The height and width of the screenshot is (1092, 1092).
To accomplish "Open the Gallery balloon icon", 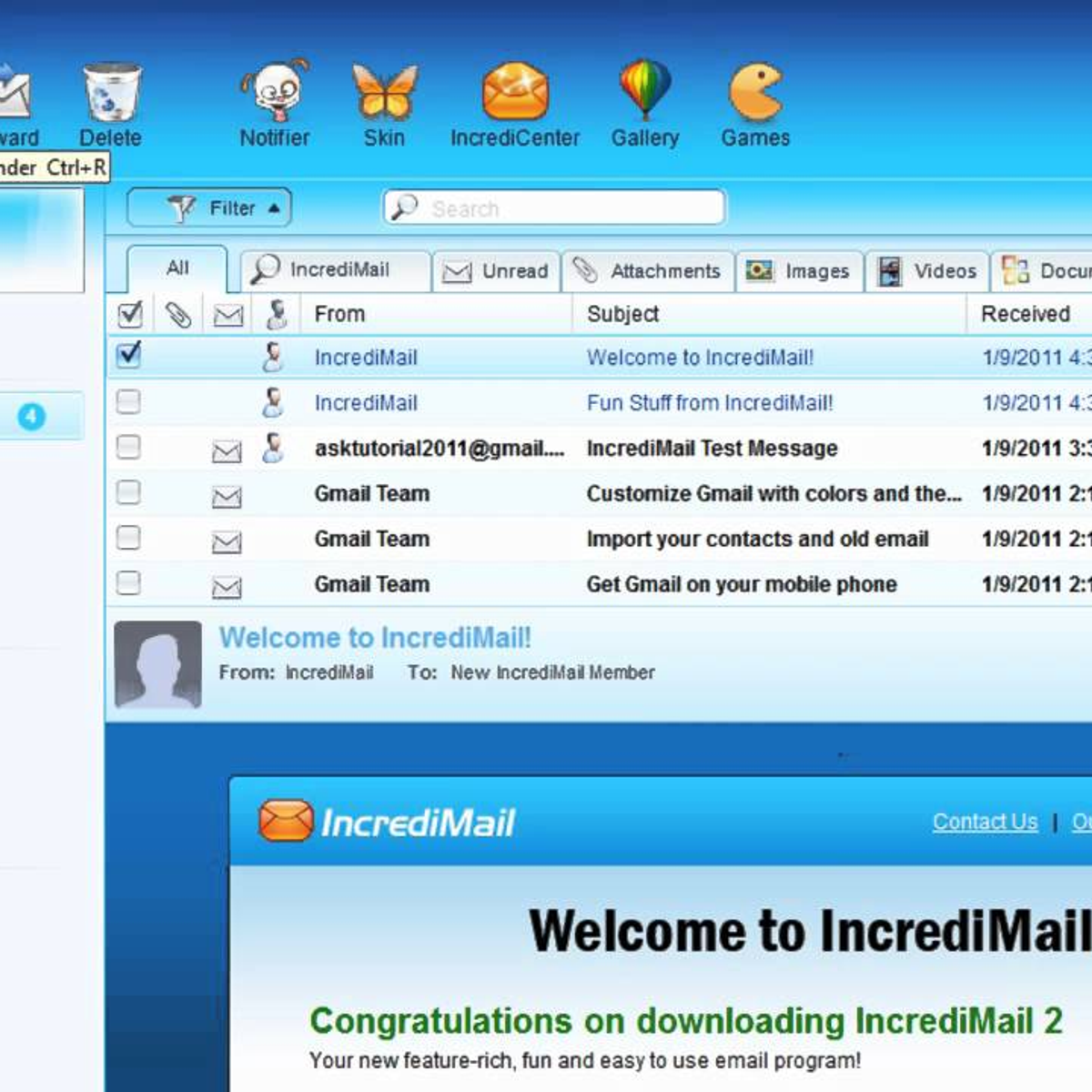I will click(x=644, y=90).
